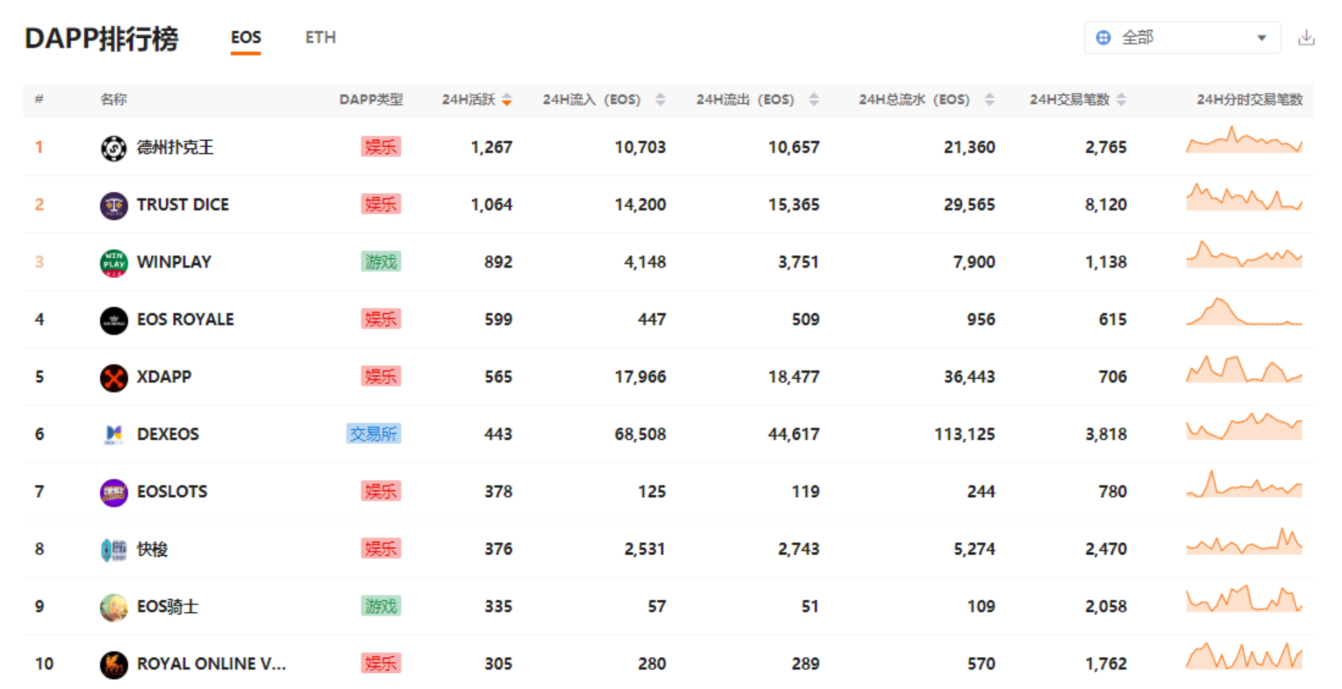Click the 游戏 tag on the WINPLAY row
Image resolution: width=1342 pixels, height=689 pixels.
click(x=381, y=262)
